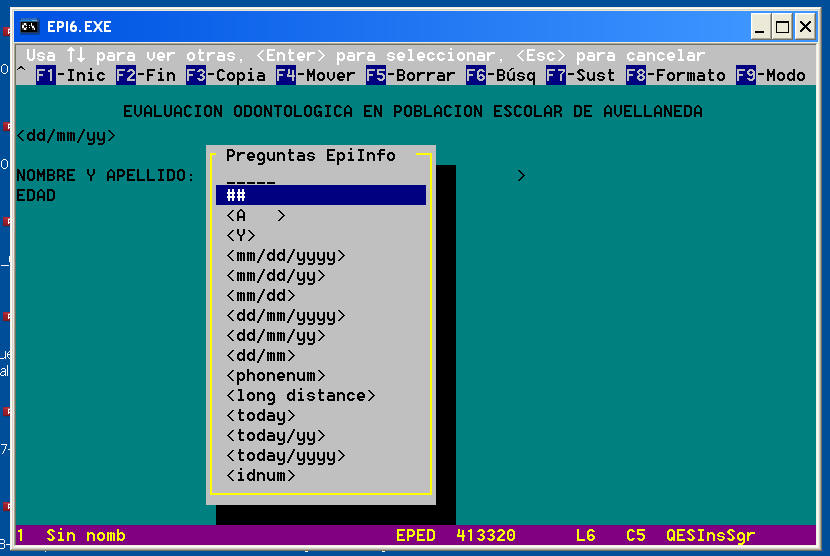Choose the <A > uppercase field type

click(256, 216)
